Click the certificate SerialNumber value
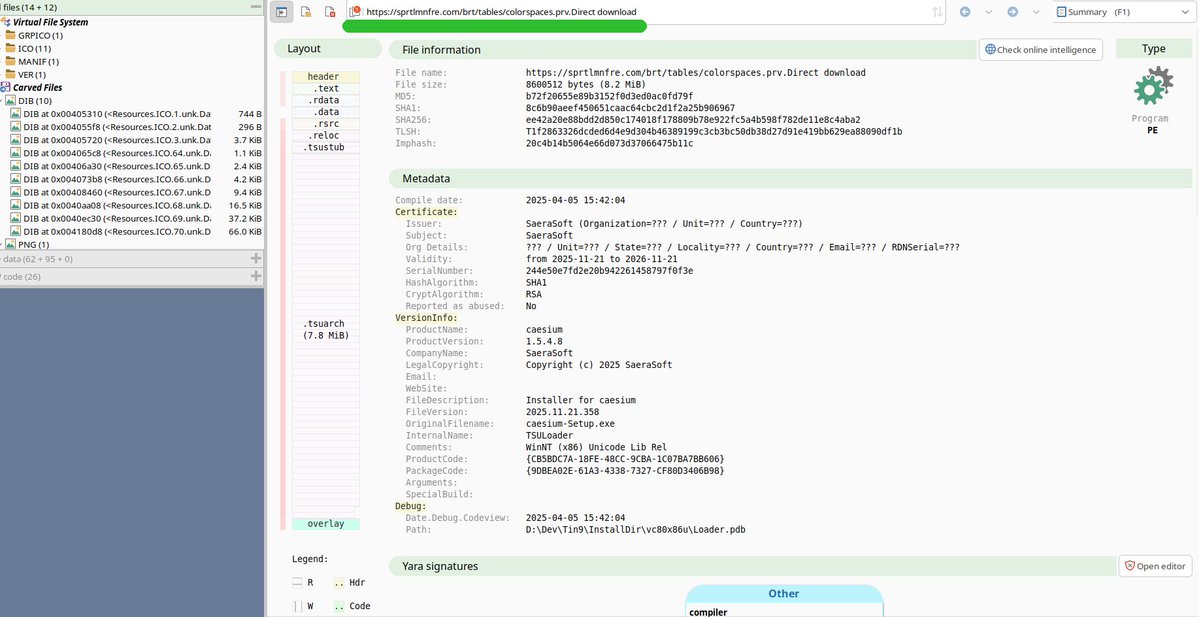 pyautogui.click(x=609, y=271)
